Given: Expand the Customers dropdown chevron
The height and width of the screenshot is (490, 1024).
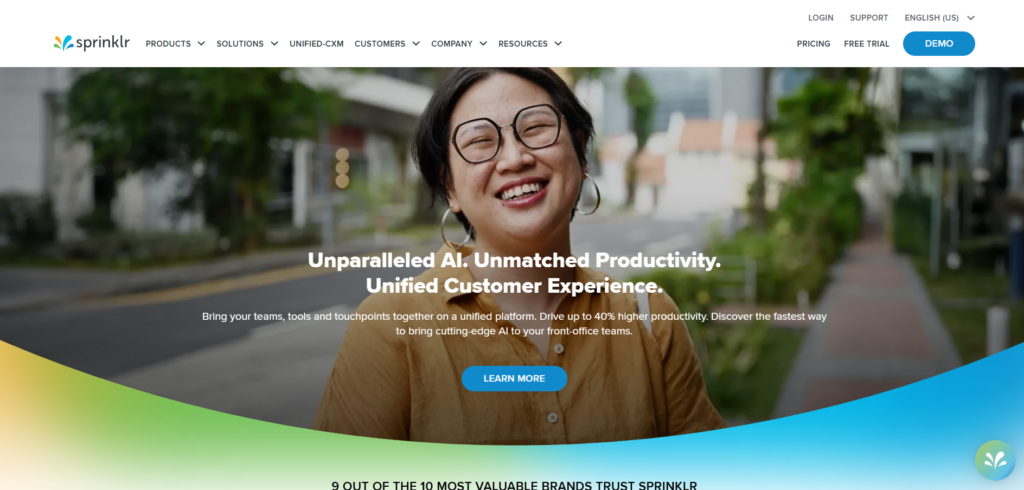Looking at the screenshot, I should [x=416, y=44].
